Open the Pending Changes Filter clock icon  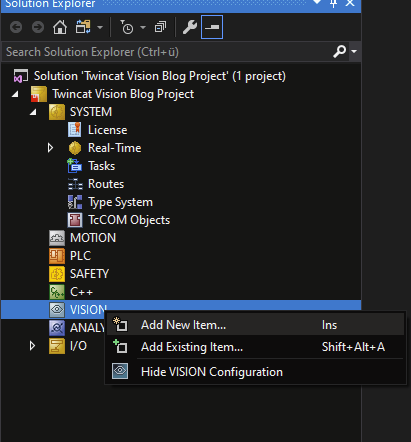coord(127,27)
